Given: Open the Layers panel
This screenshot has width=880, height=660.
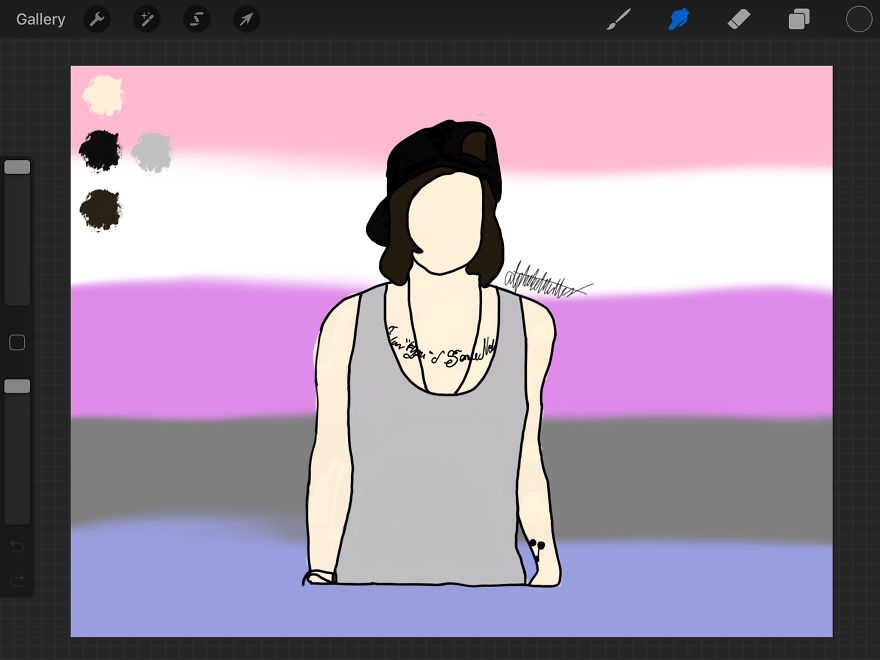Looking at the screenshot, I should pyautogui.click(x=799, y=18).
